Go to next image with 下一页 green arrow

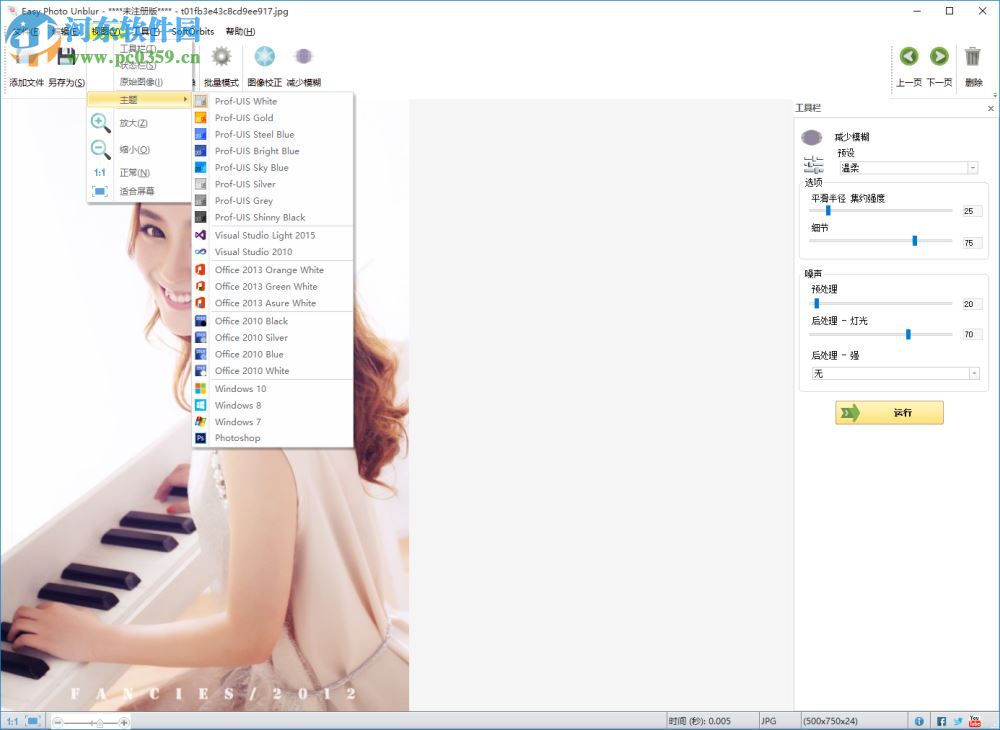(x=938, y=57)
